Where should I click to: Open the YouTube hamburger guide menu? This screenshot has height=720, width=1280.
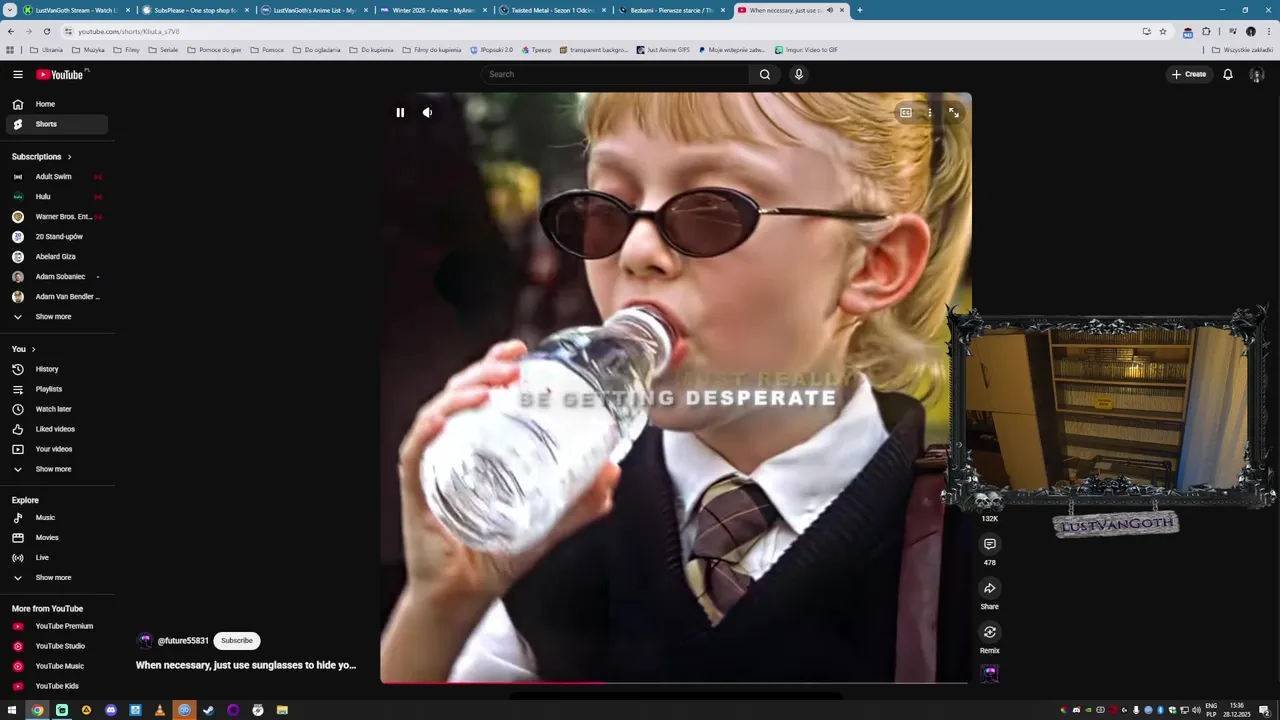click(17, 74)
